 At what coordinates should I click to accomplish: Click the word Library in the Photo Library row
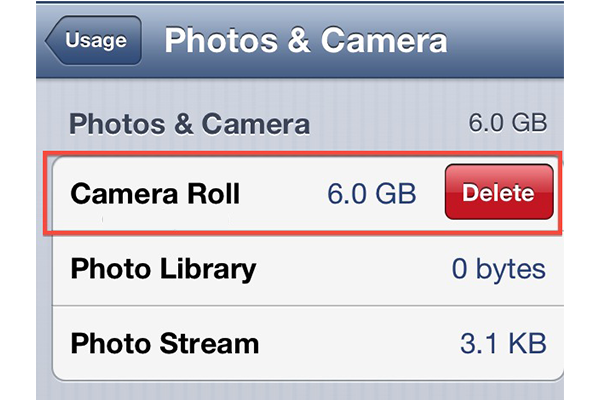point(208,269)
